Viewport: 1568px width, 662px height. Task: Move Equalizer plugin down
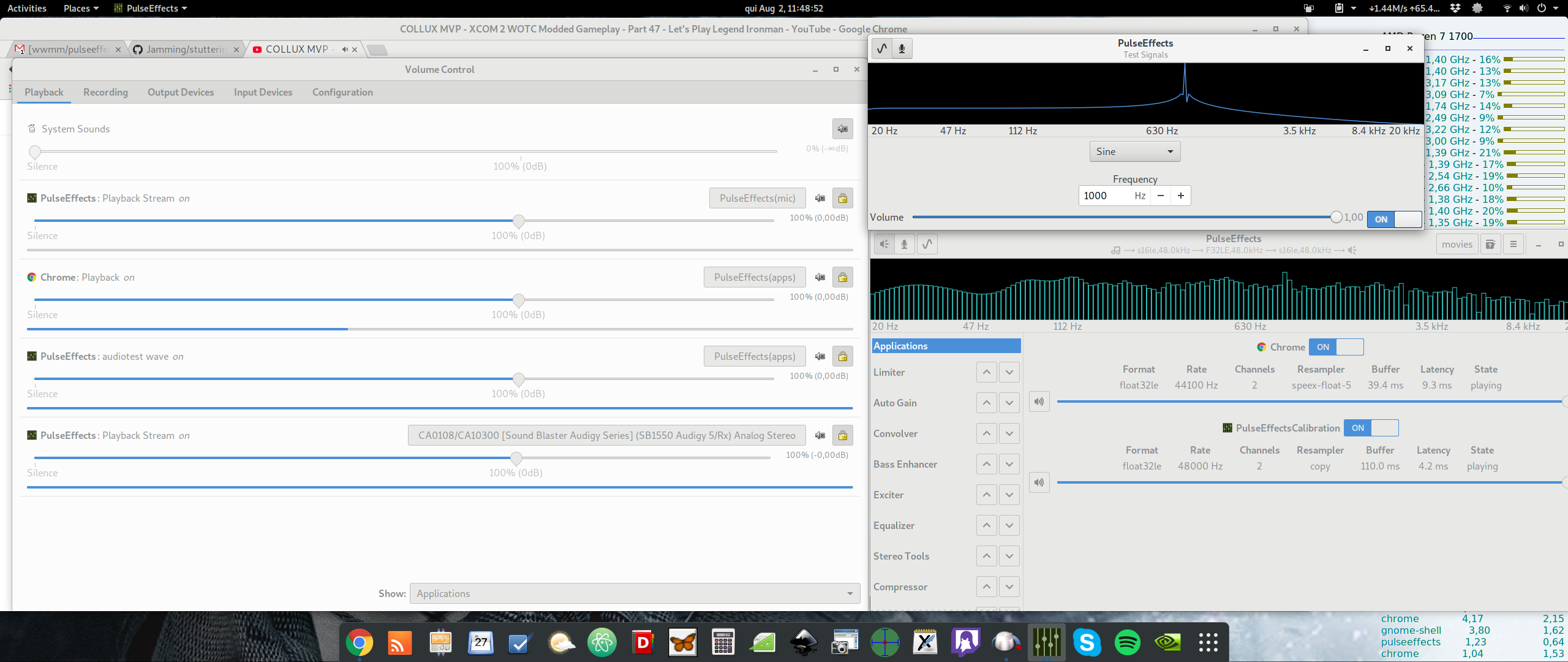1009,525
